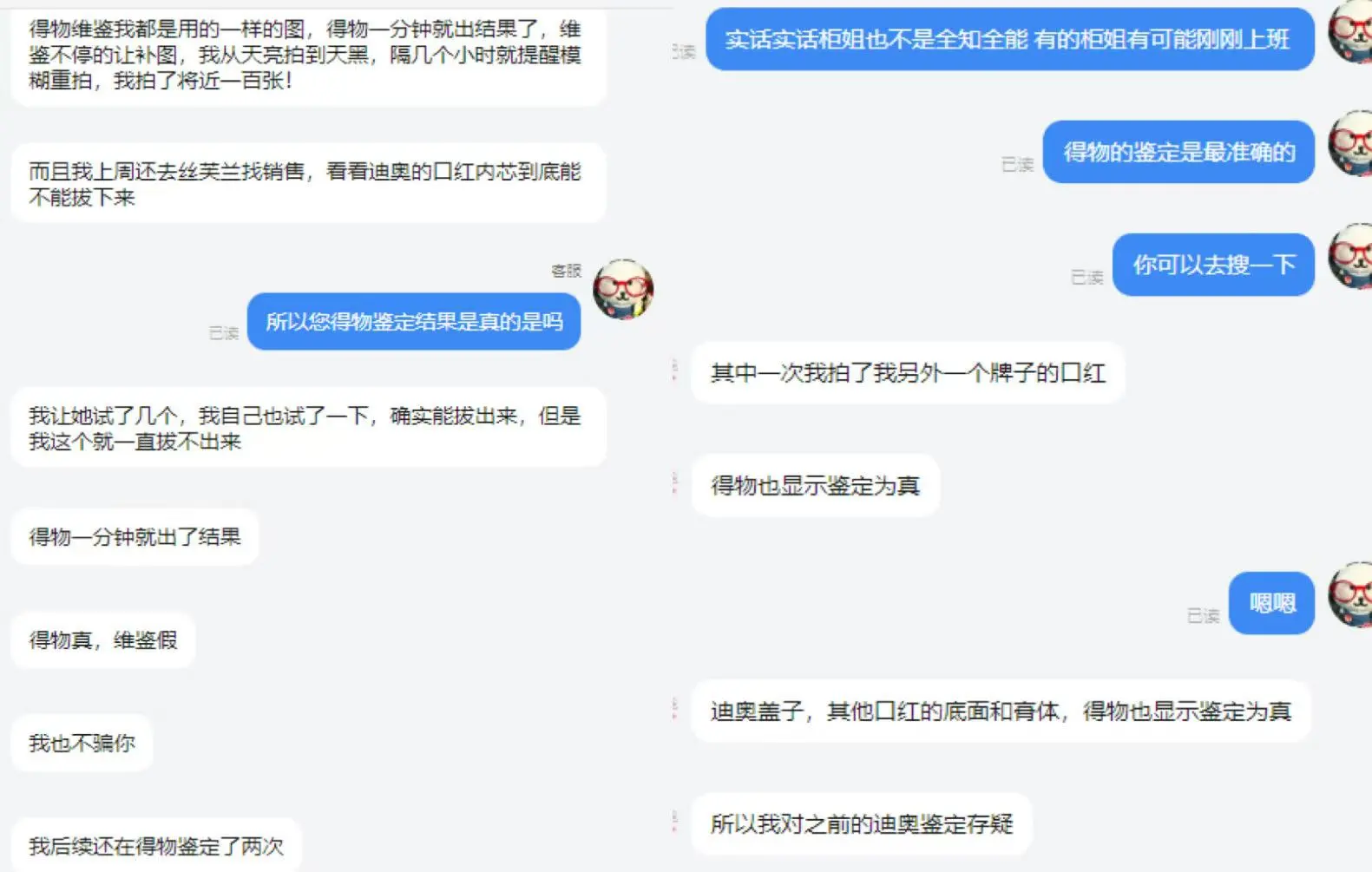
Task: Select the blue bubble 得物的鉴定是最准确的
Action: [1178, 152]
